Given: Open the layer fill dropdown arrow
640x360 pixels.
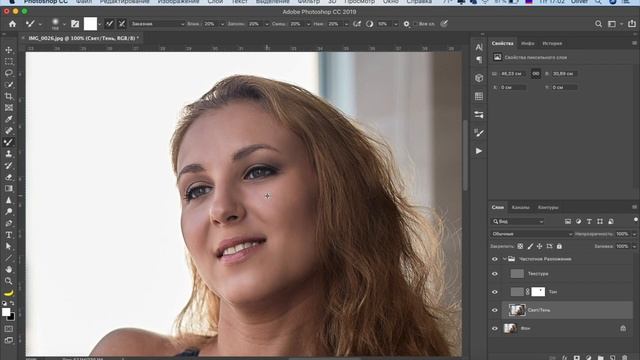Looking at the screenshot, I should coord(634,247).
